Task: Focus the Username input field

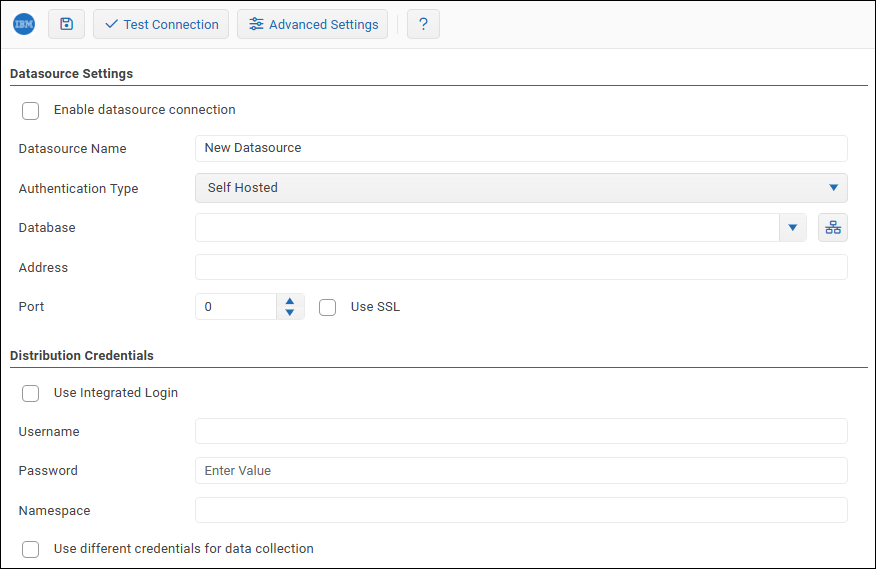Action: [521, 431]
